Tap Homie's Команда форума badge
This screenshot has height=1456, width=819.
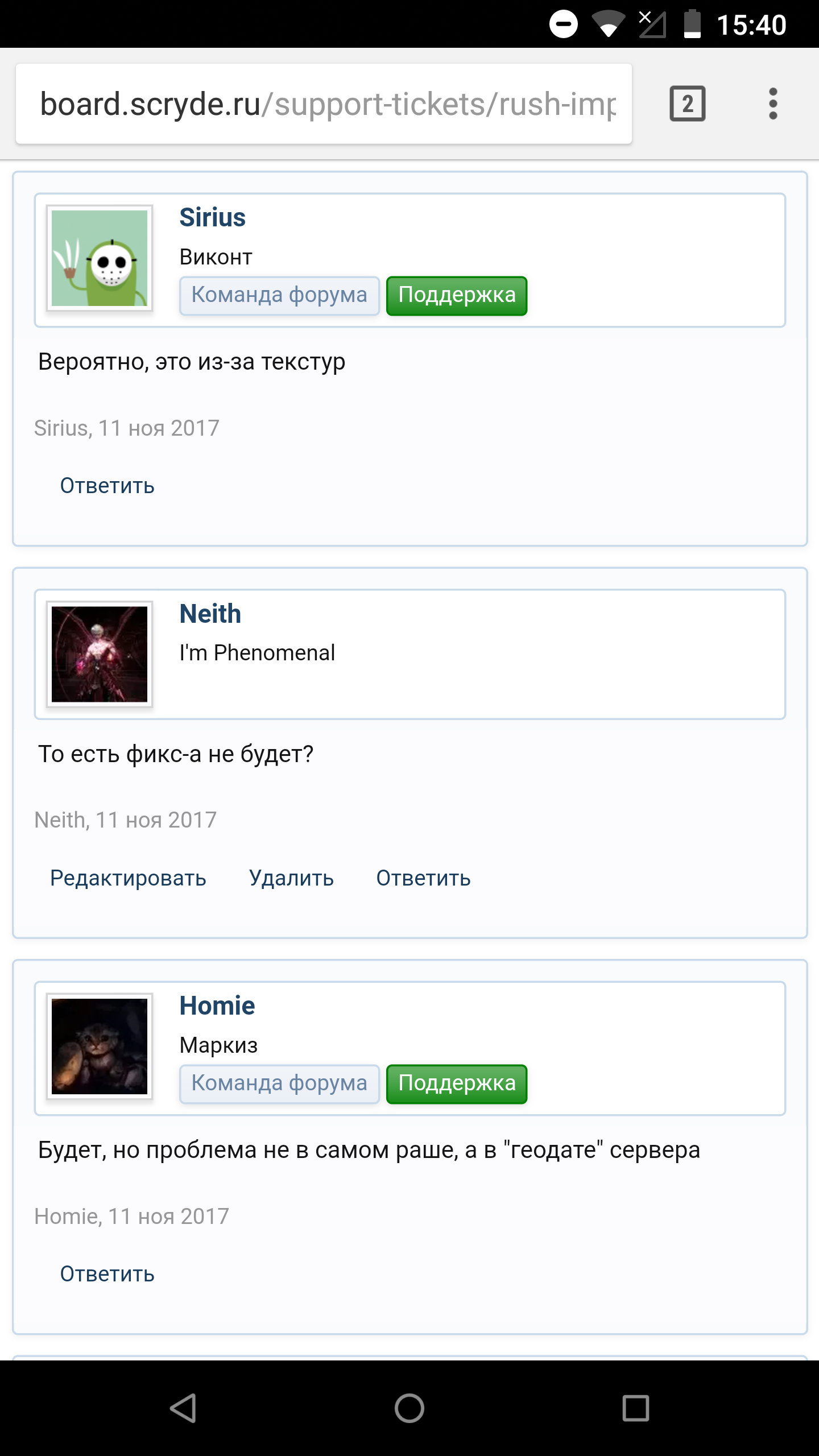pos(279,1084)
